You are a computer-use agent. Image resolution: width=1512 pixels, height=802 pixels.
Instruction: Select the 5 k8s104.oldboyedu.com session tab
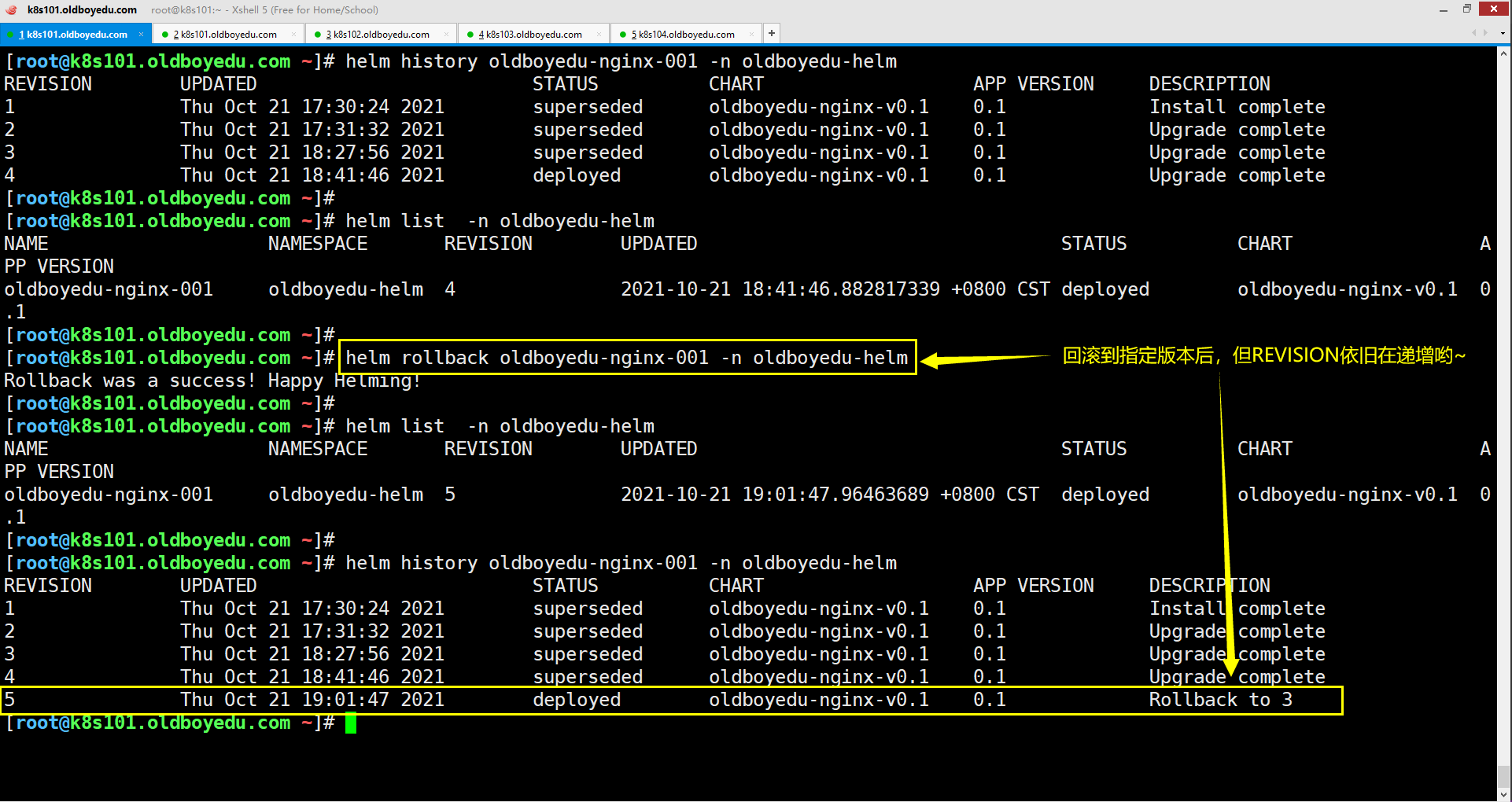coord(682,34)
